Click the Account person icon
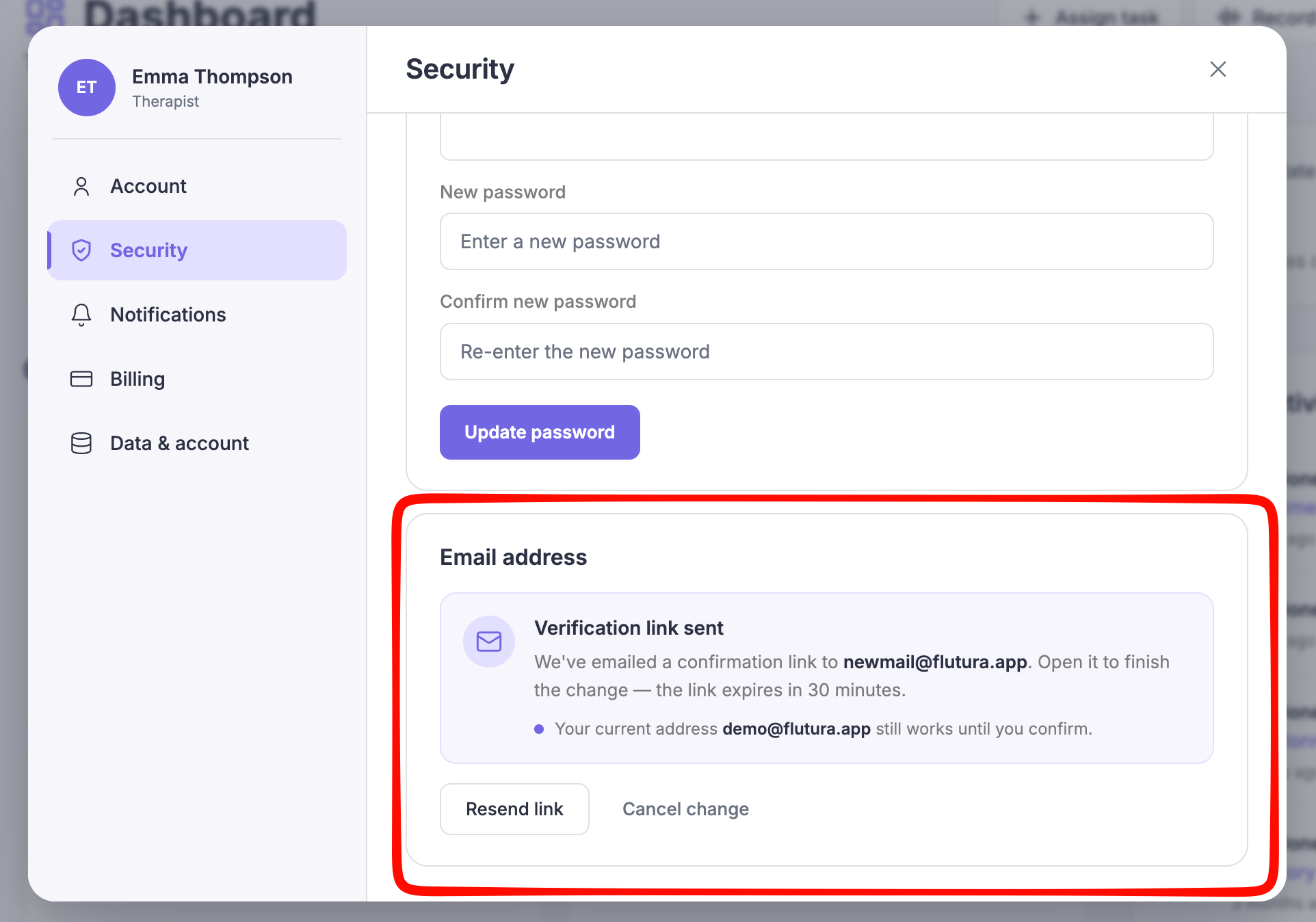Image resolution: width=1316 pixels, height=922 pixels. [81, 187]
